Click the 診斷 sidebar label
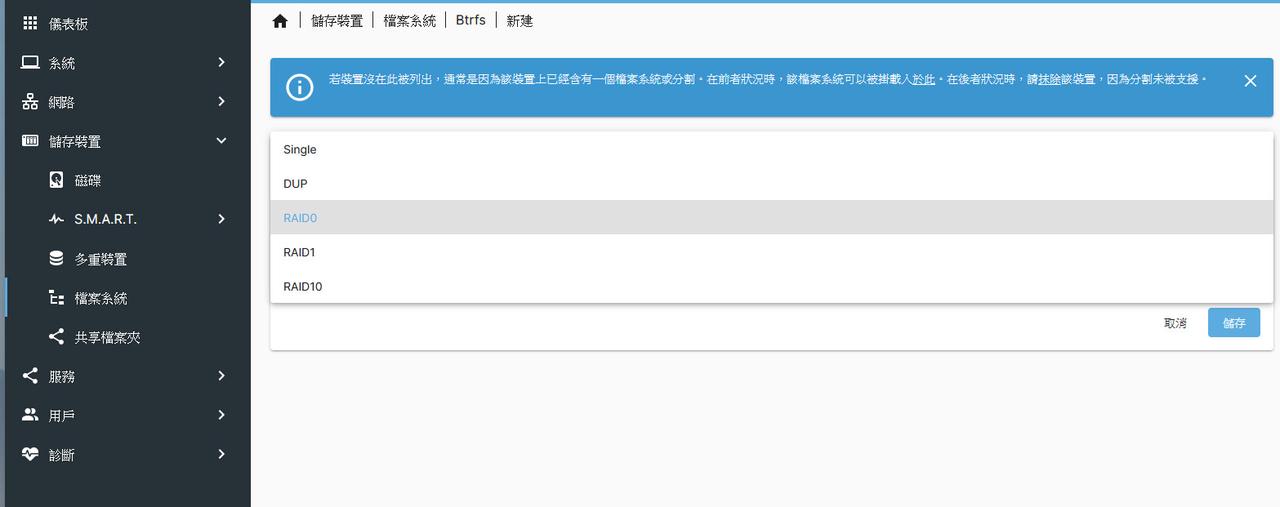1280x507 pixels. tap(62, 455)
